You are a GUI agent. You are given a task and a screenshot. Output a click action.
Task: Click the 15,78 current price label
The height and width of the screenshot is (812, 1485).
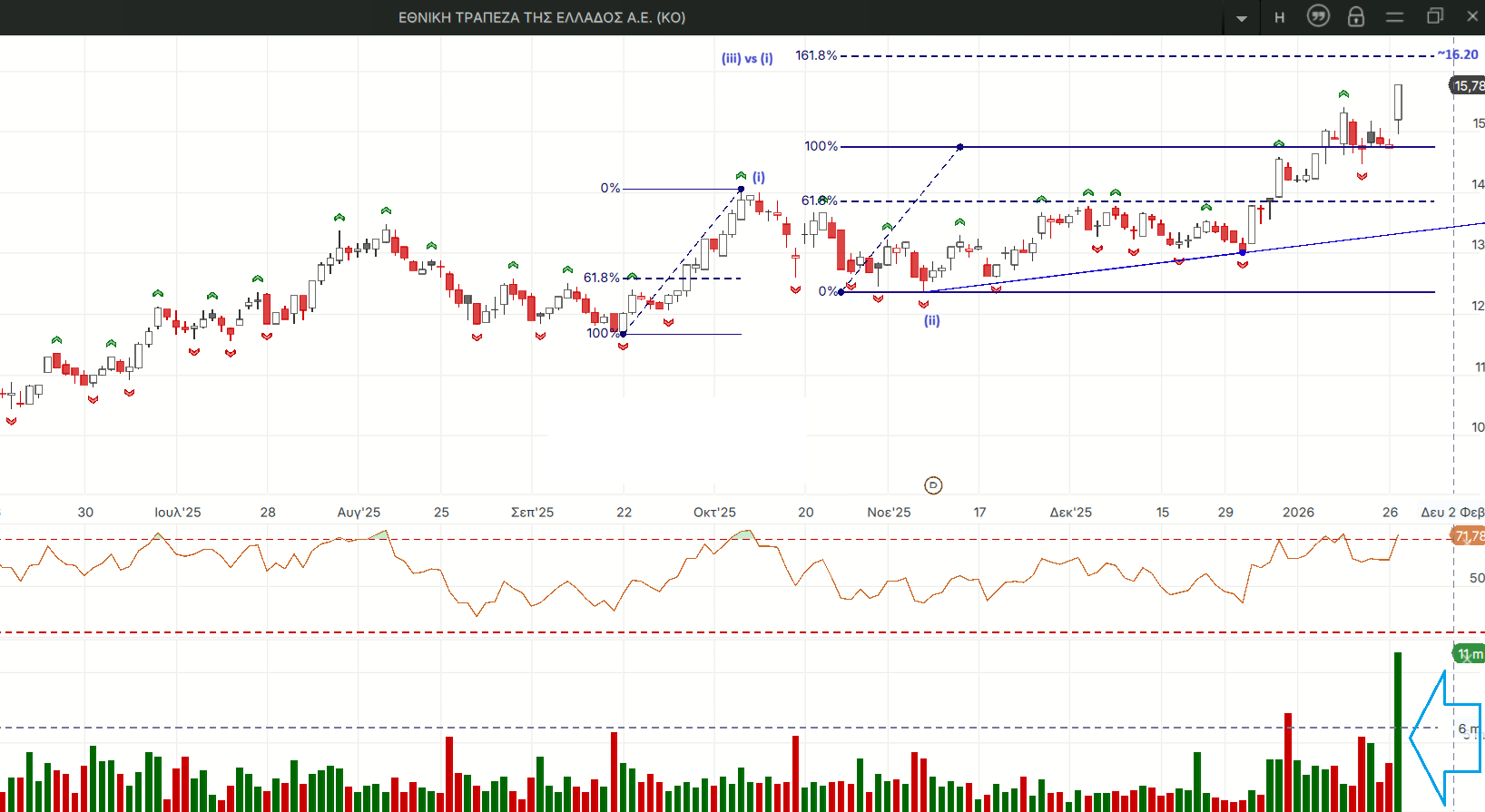click(1467, 86)
